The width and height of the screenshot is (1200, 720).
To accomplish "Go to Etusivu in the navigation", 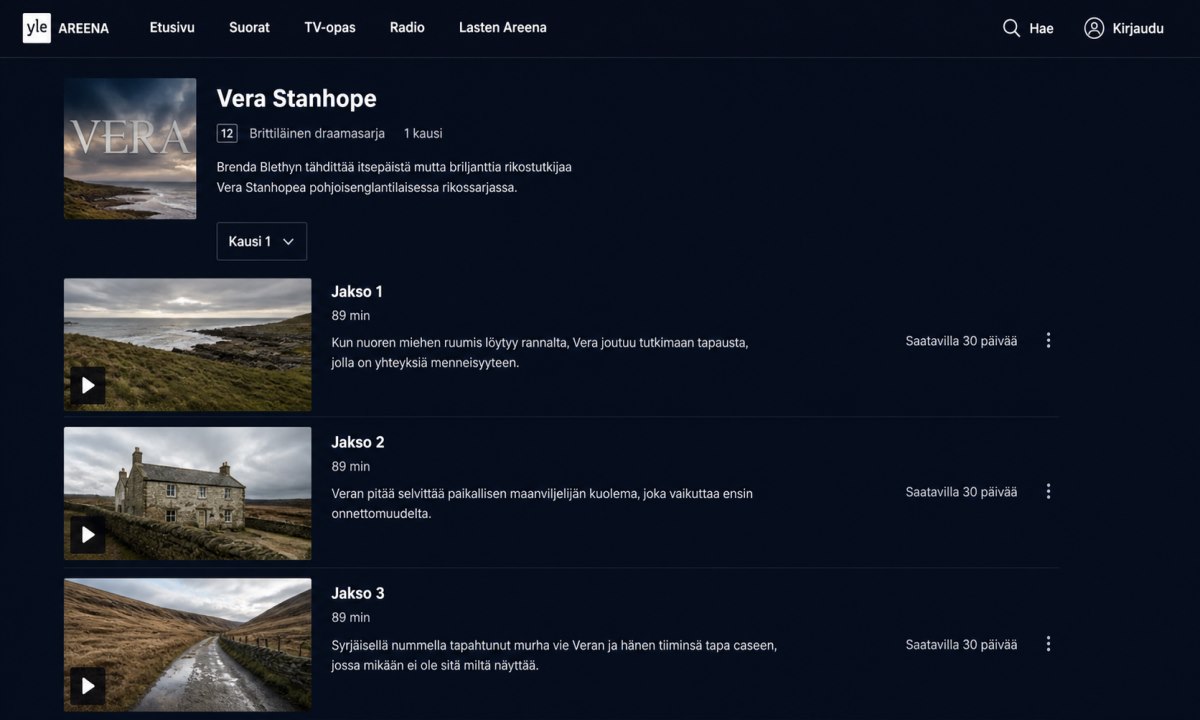I will (172, 28).
